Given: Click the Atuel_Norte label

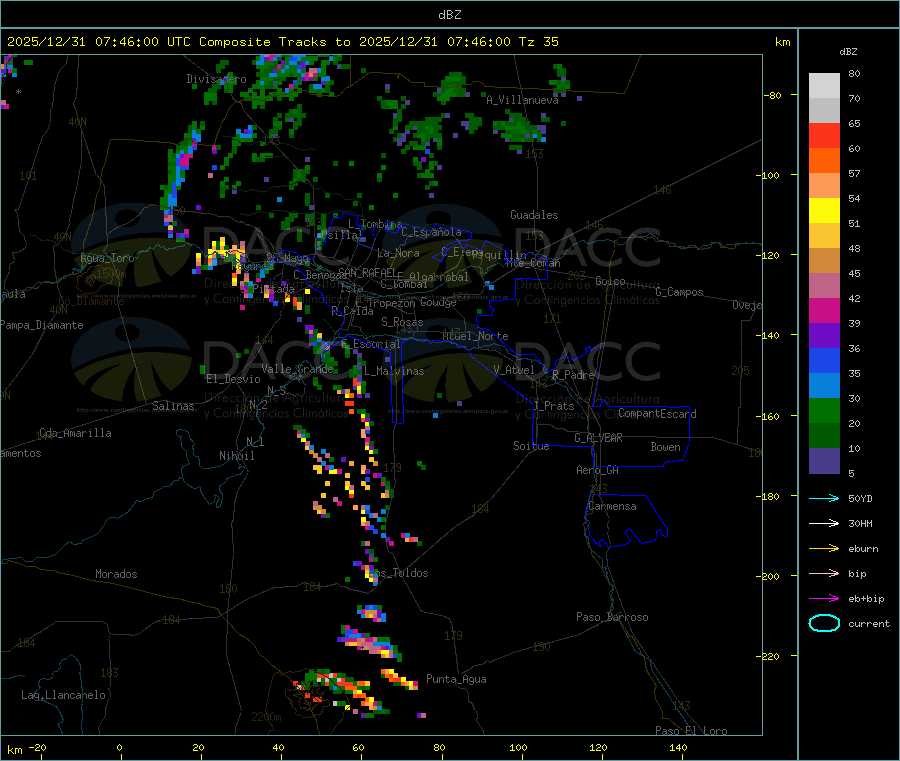Looking at the screenshot, I should click(475, 336).
